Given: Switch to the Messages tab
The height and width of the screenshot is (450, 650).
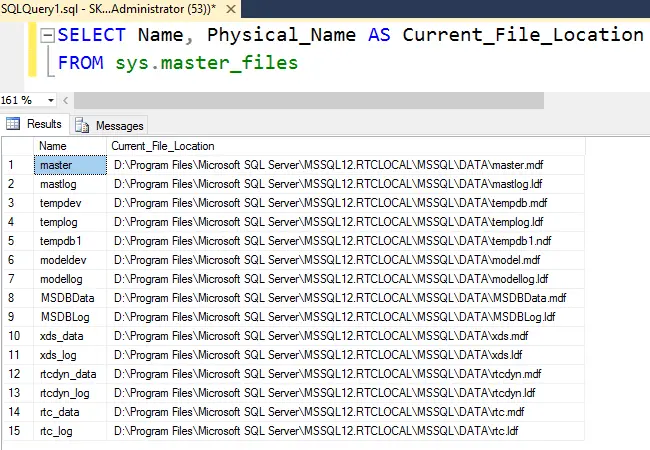Looking at the screenshot, I should click(x=109, y=126).
